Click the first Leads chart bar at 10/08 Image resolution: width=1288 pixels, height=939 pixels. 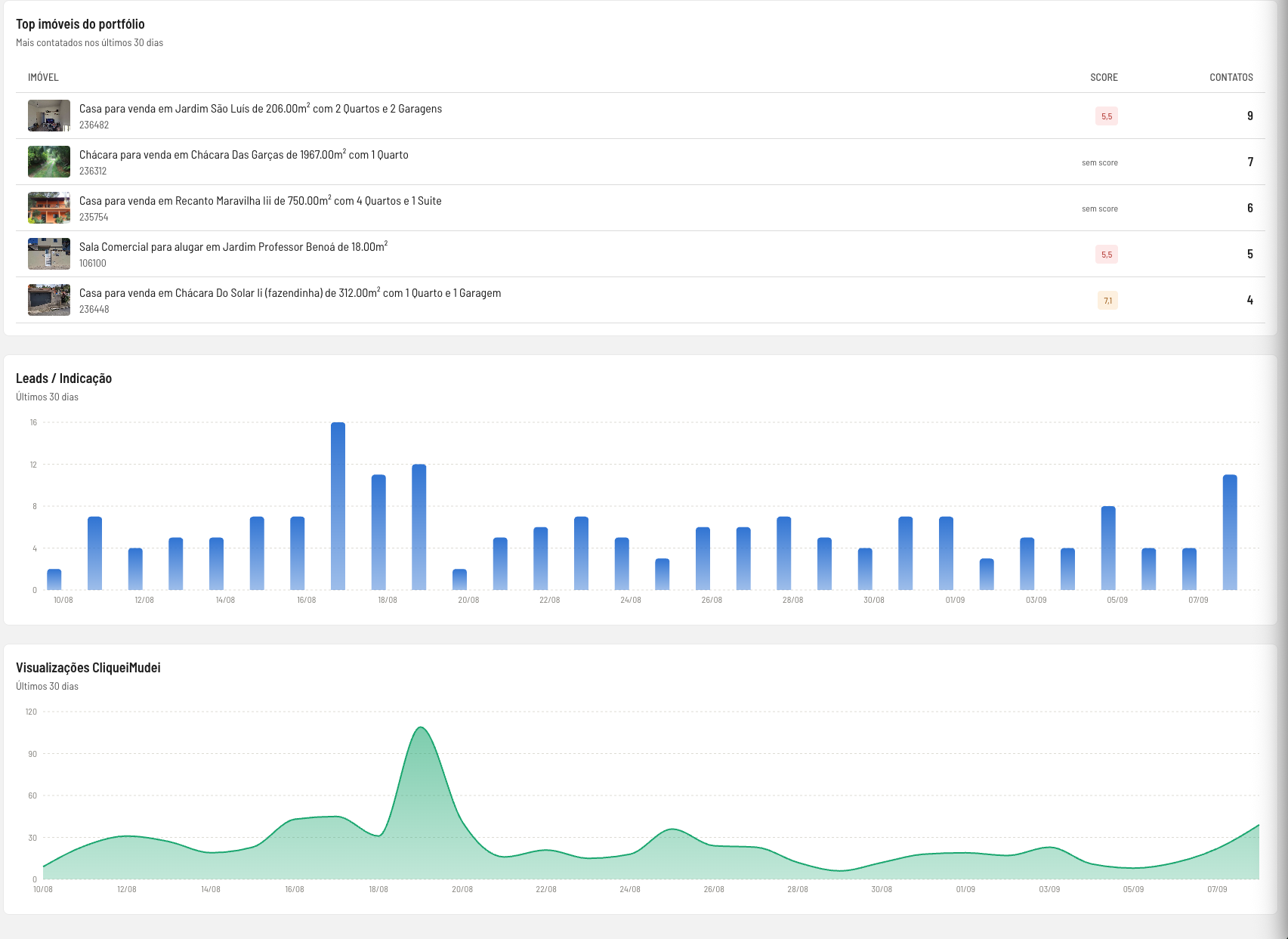(x=54, y=579)
